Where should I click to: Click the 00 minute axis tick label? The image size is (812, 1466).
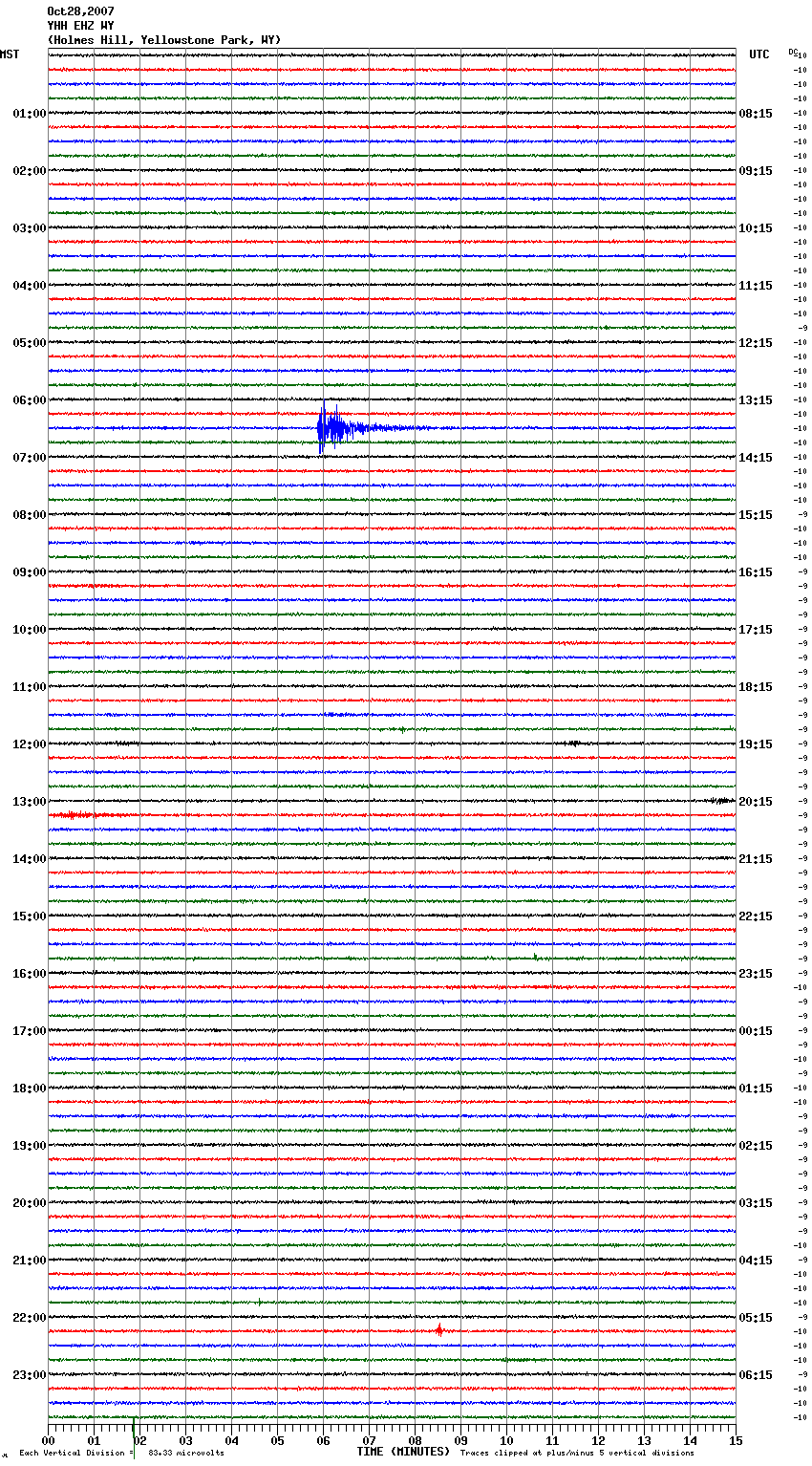pyautogui.click(x=48, y=1440)
